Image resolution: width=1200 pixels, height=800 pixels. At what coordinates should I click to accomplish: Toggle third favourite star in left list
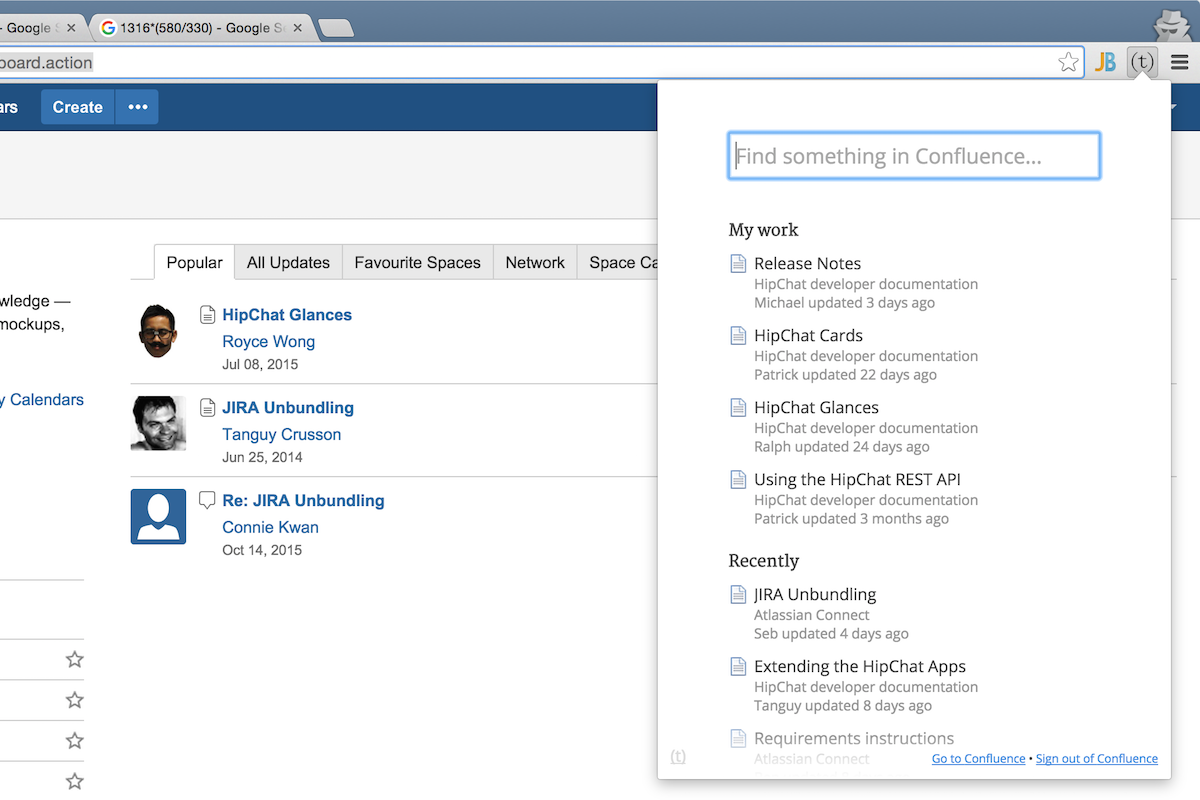[x=74, y=741]
